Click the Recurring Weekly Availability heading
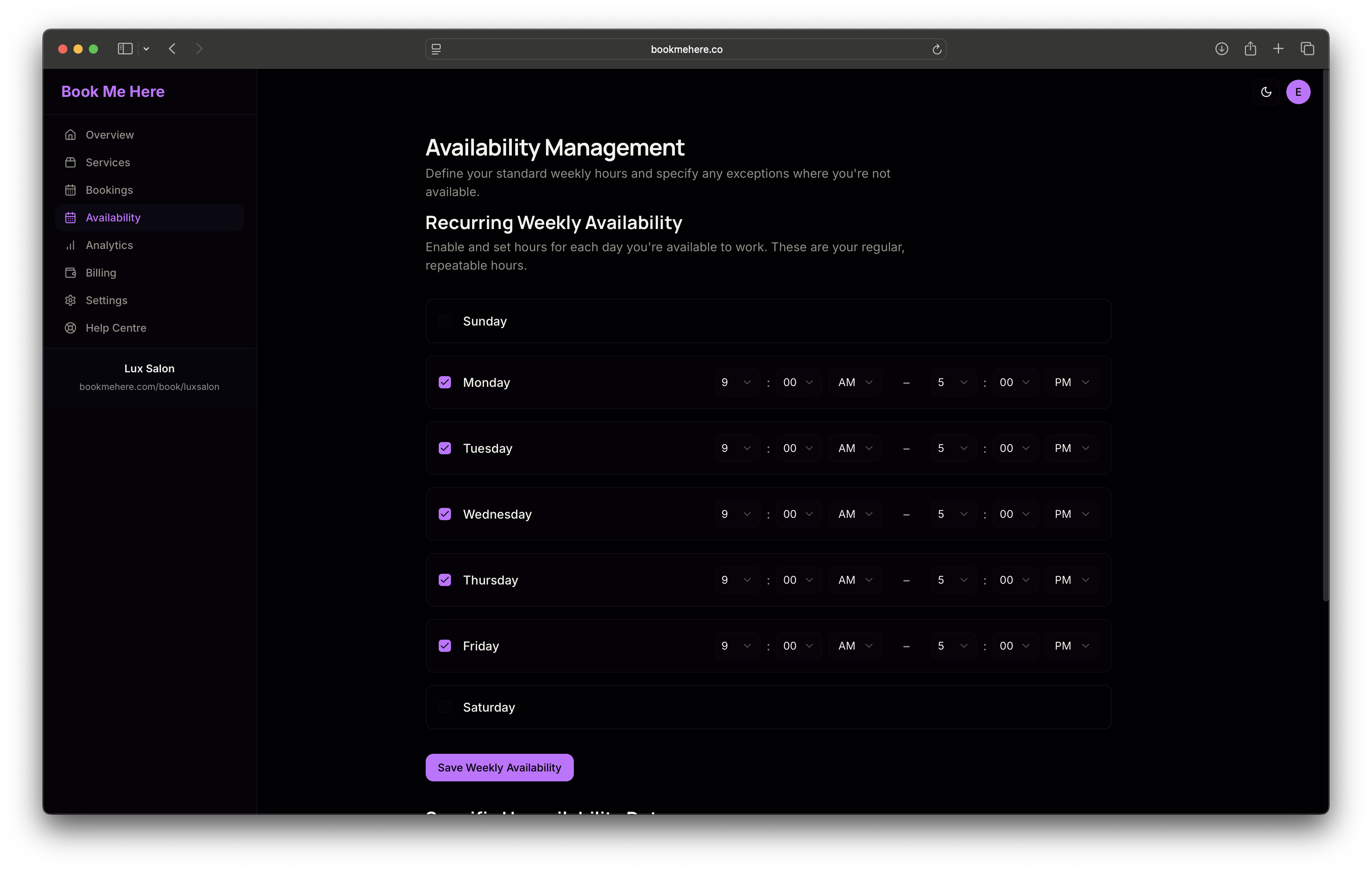The height and width of the screenshot is (871, 1372). pos(554,222)
